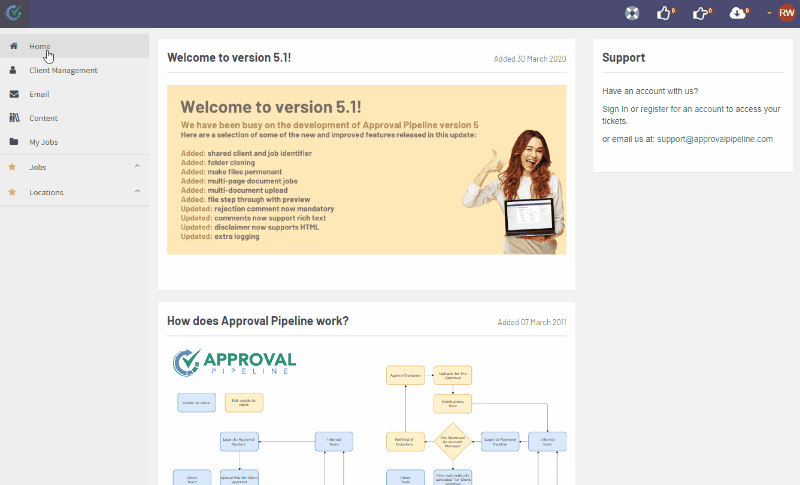This screenshot has width=800, height=485.
Task: Open user menu dropdown arrow beside RW
Action: (x=769, y=13)
